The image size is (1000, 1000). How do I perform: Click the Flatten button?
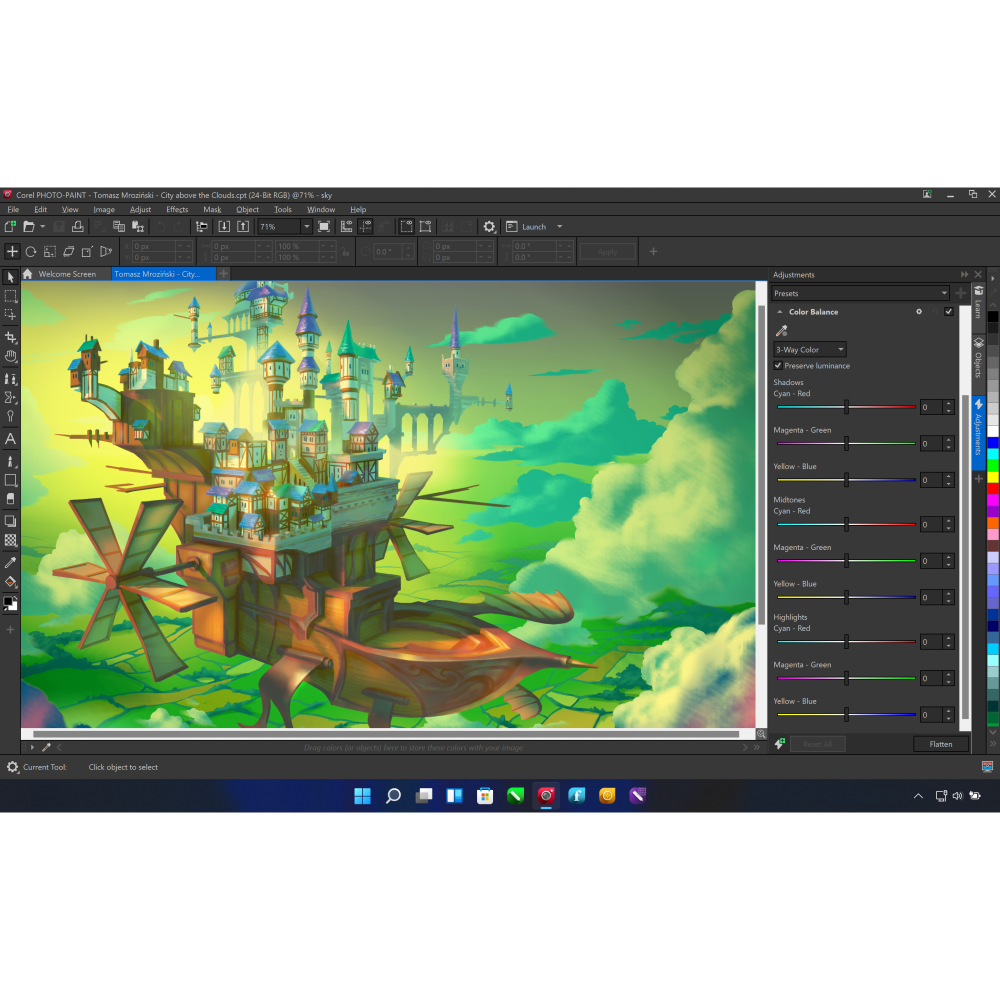940,744
